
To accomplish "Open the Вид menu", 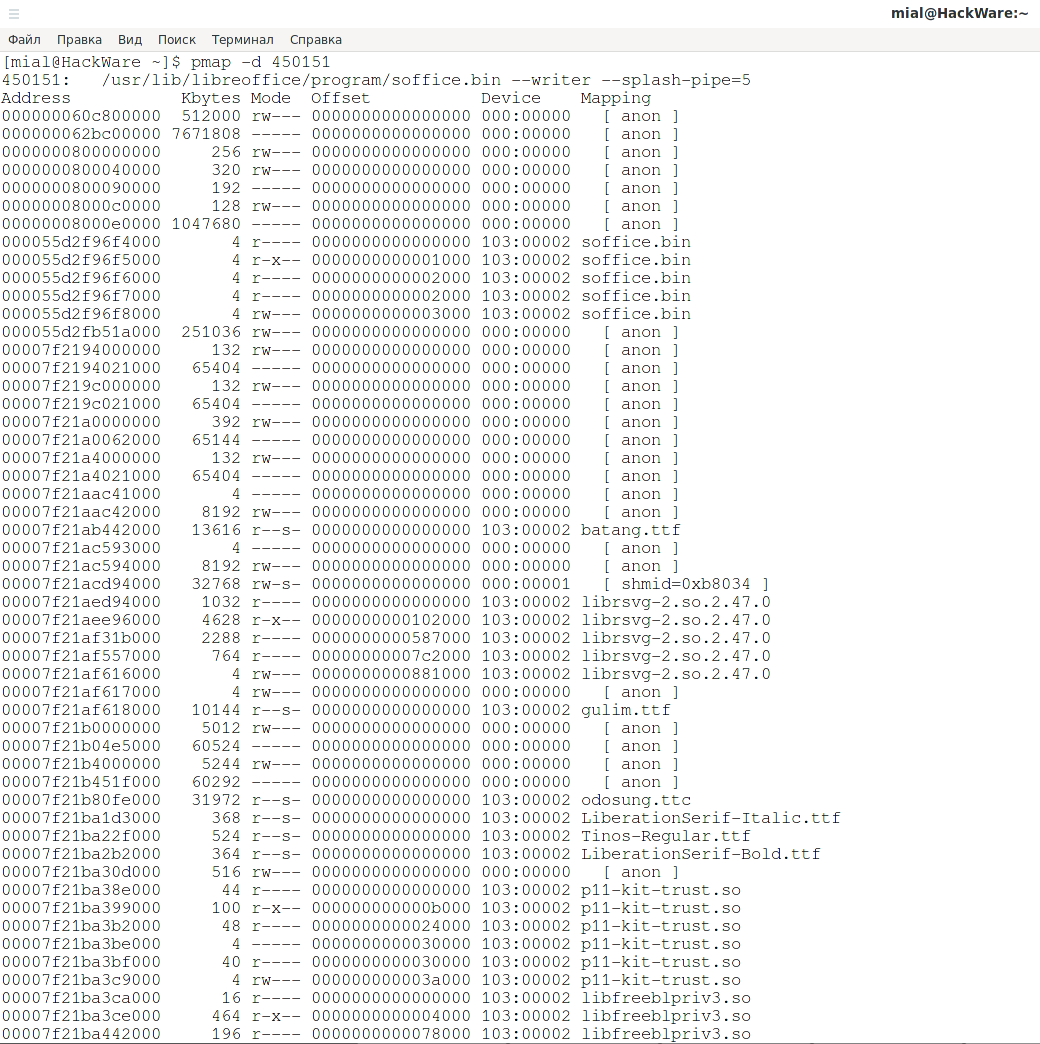I will 130,40.
